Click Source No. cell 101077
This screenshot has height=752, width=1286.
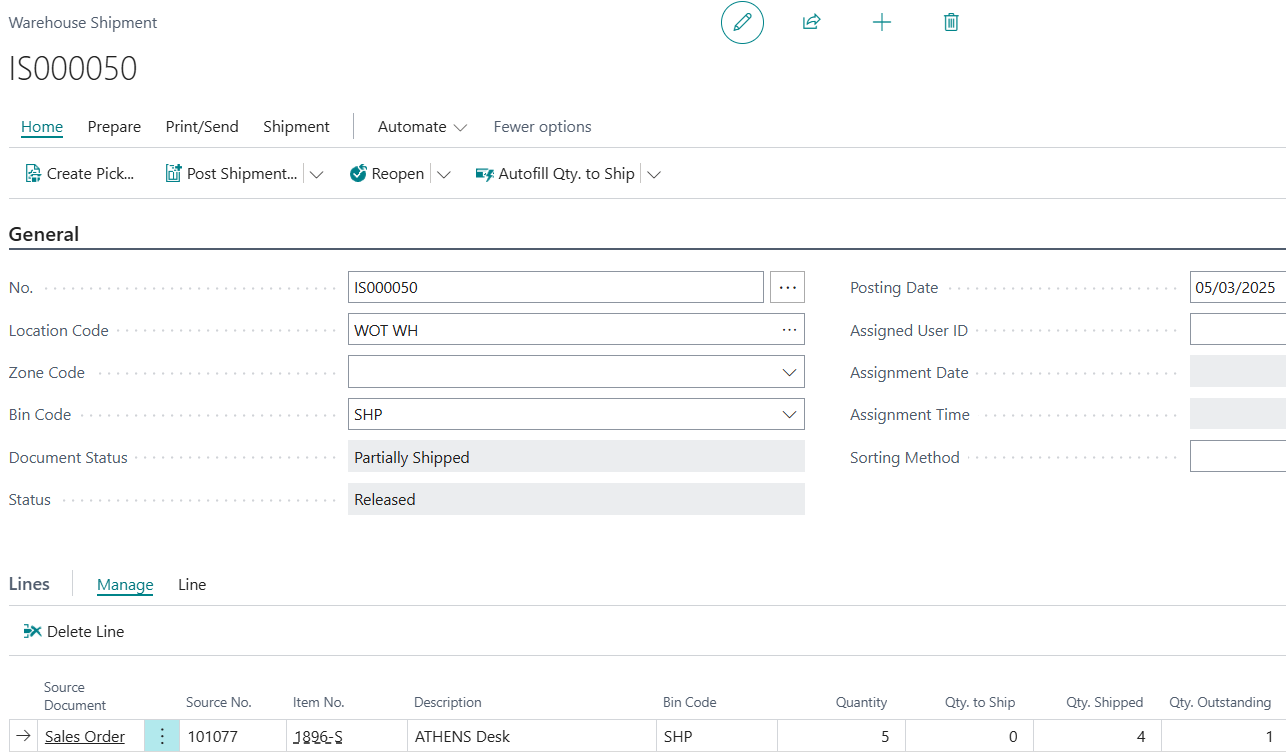pos(232,737)
